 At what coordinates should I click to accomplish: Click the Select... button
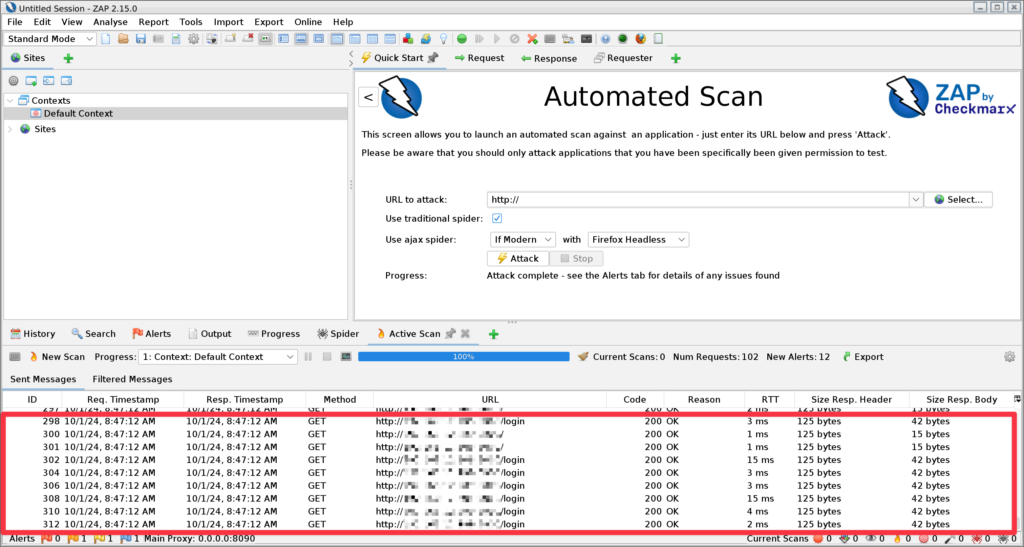tap(958, 200)
